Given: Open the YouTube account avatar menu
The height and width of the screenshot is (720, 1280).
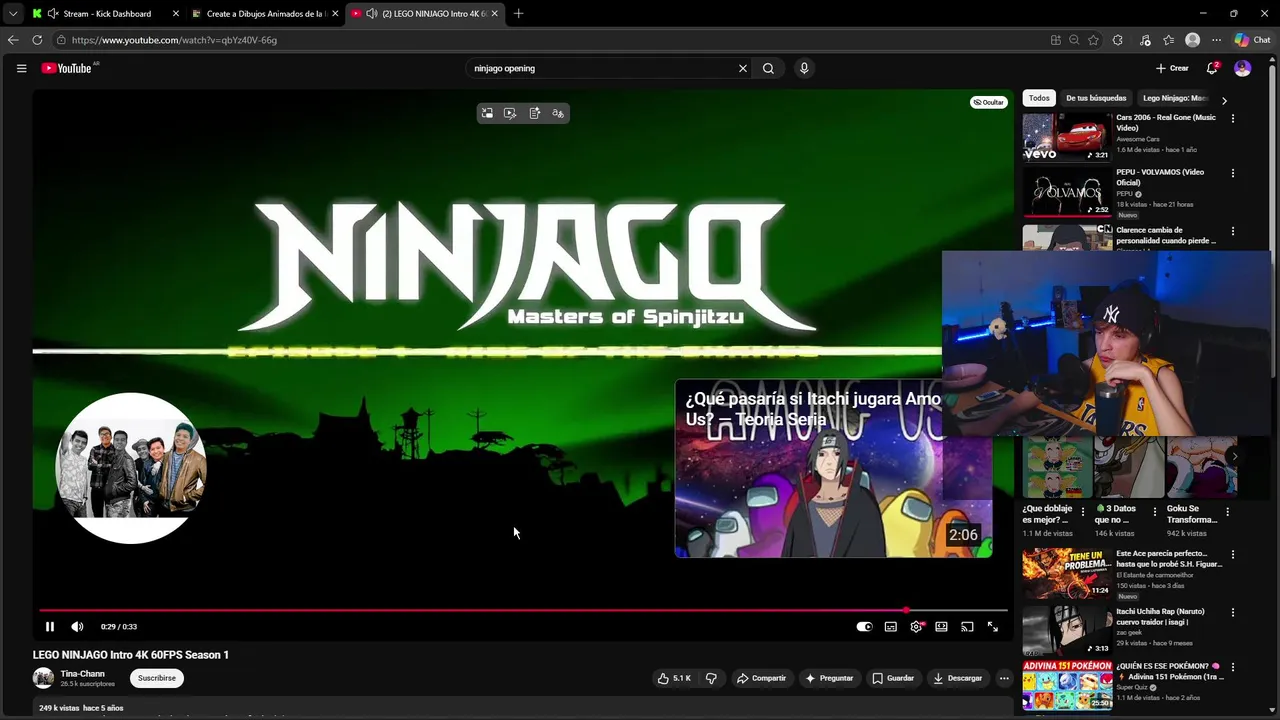Looking at the screenshot, I should (x=1242, y=68).
